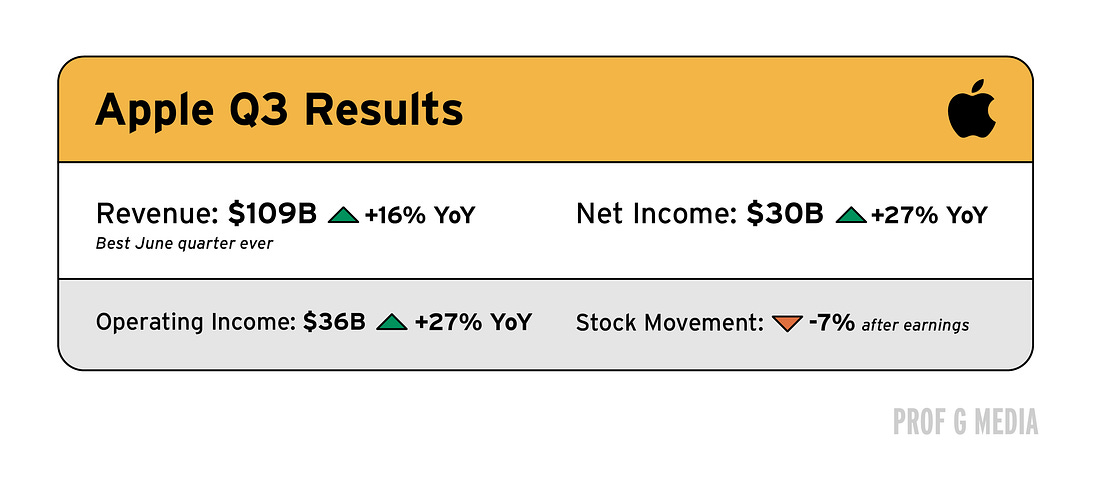Select the after earnings caption
Viewport: 1100px width, 490px height.
[915, 325]
